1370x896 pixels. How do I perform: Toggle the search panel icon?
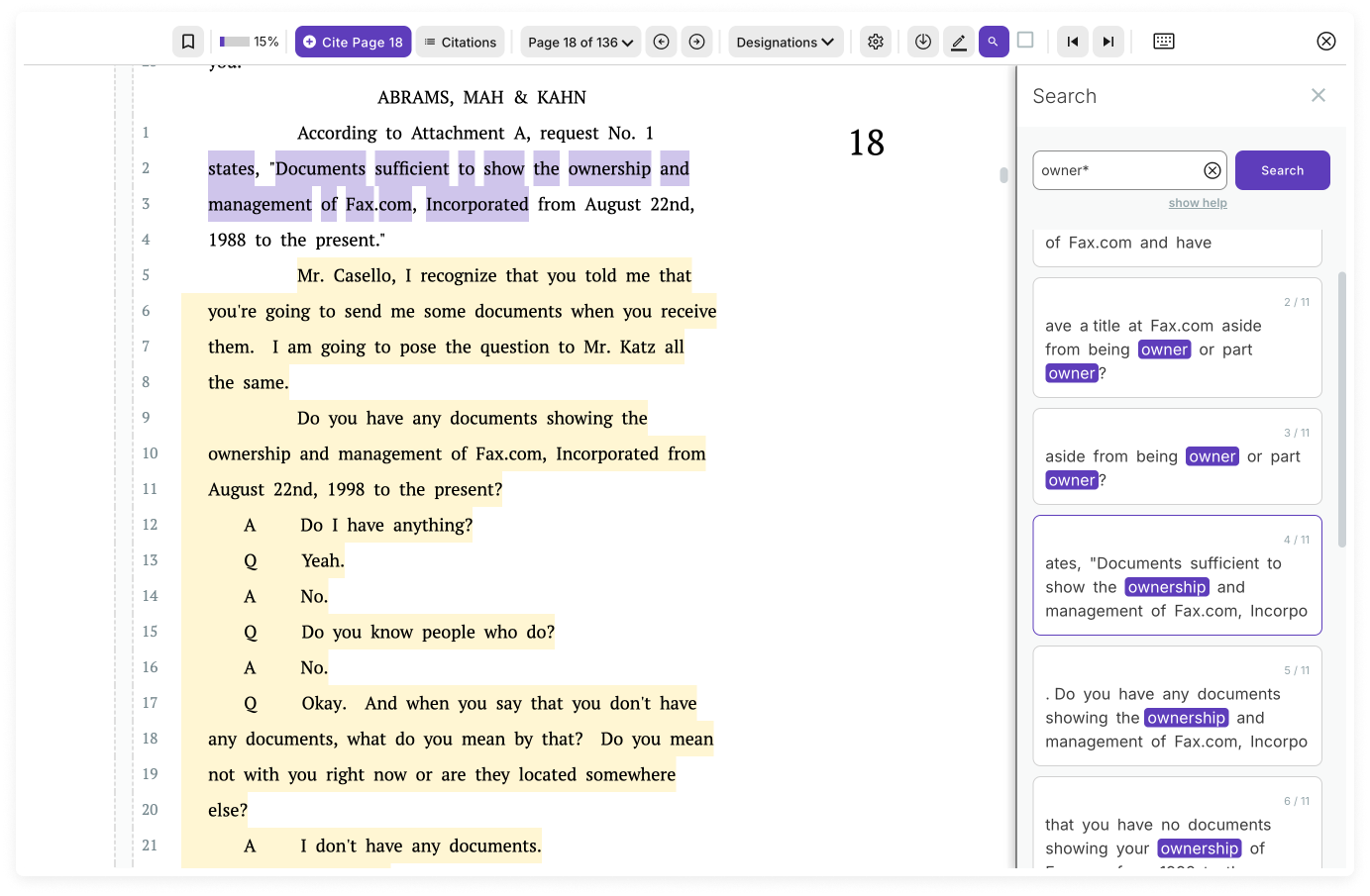click(x=994, y=41)
